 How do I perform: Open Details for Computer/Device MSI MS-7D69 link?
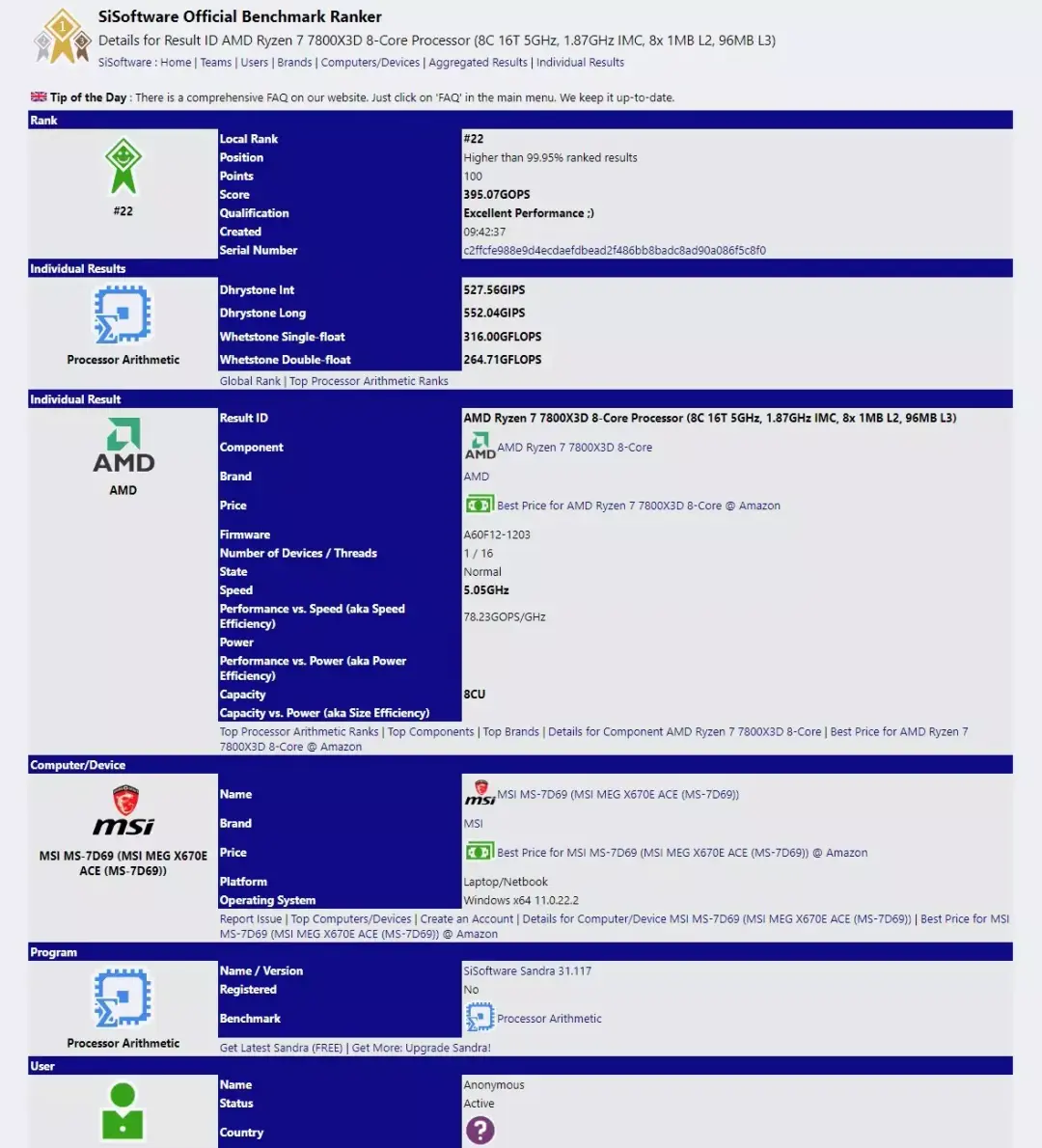pyautogui.click(x=717, y=918)
